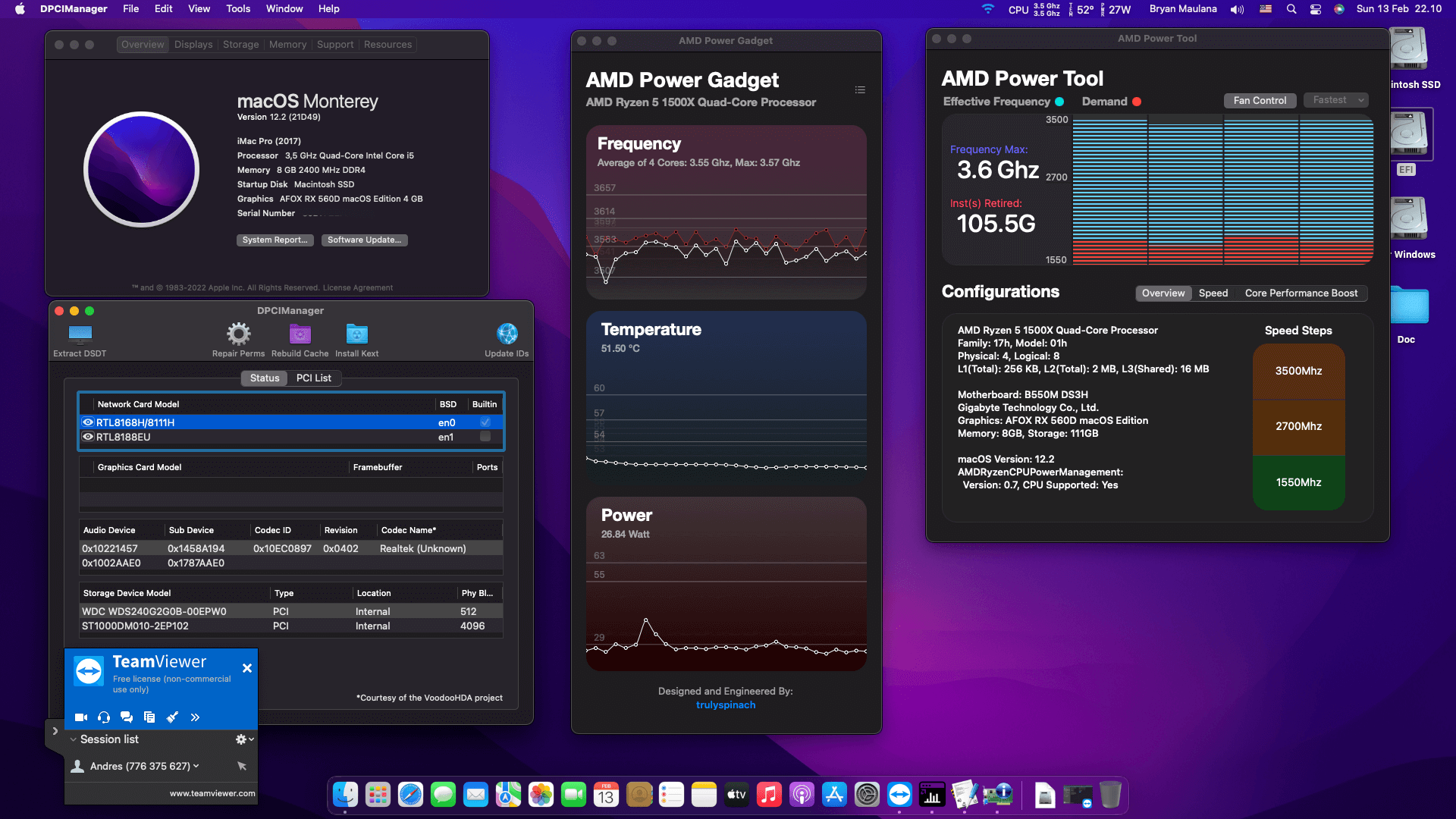This screenshot has height=819, width=1456.
Task: Open the AMD Power Gadget list menu icon
Action: pyautogui.click(x=860, y=89)
